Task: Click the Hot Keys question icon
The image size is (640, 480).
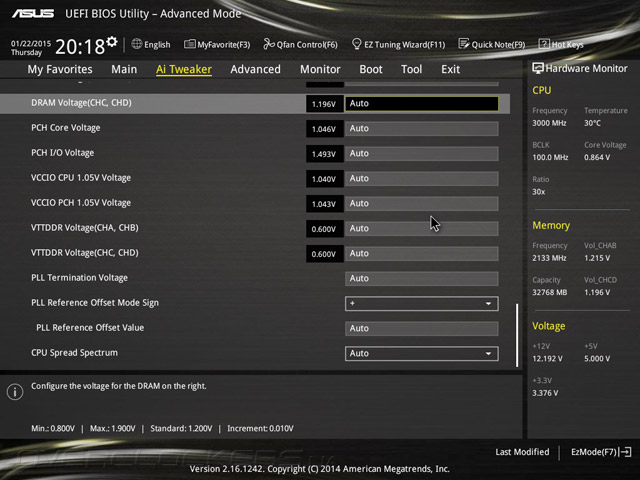Action: [544, 44]
